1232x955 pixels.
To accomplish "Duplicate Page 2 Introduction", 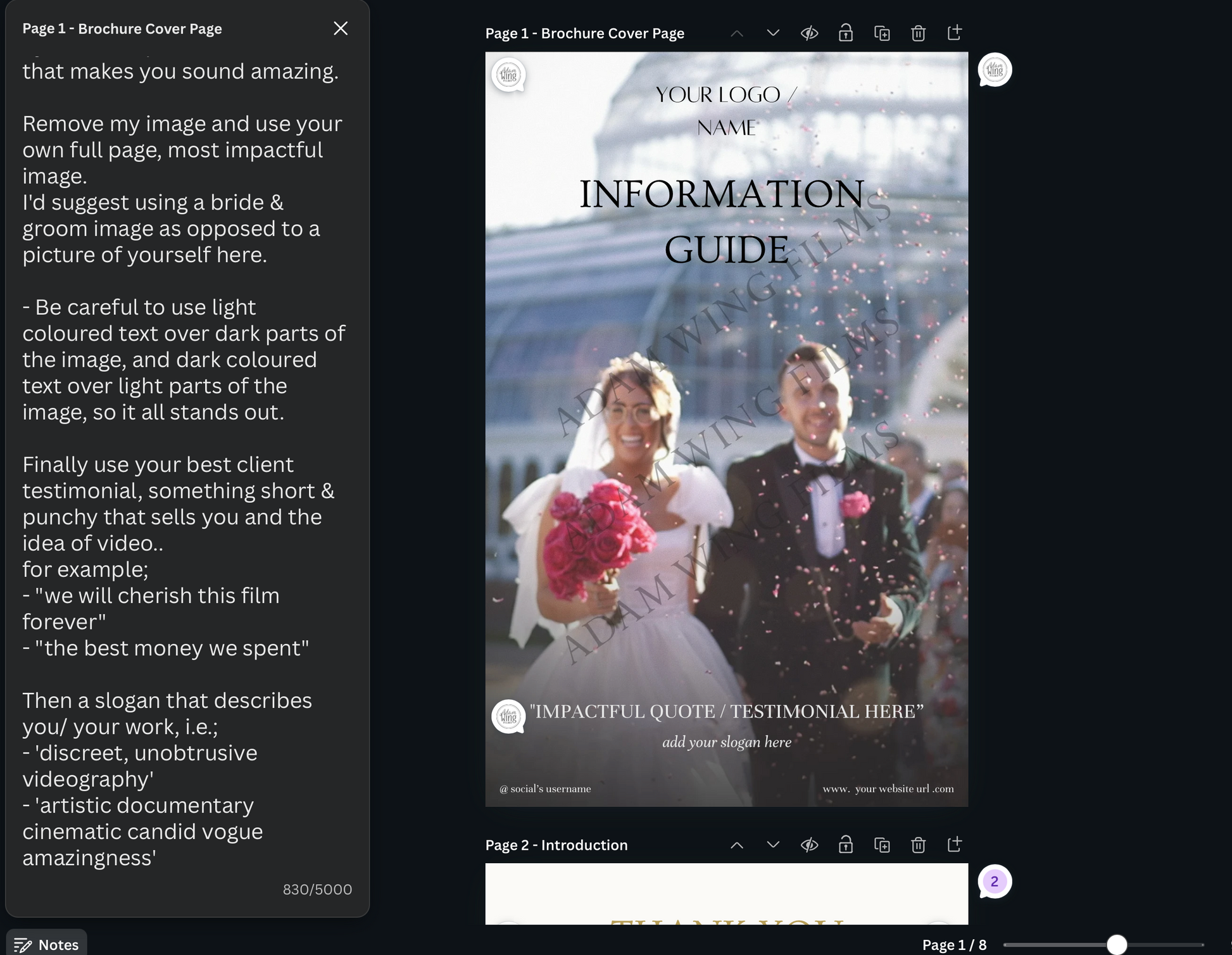I will (882, 845).
